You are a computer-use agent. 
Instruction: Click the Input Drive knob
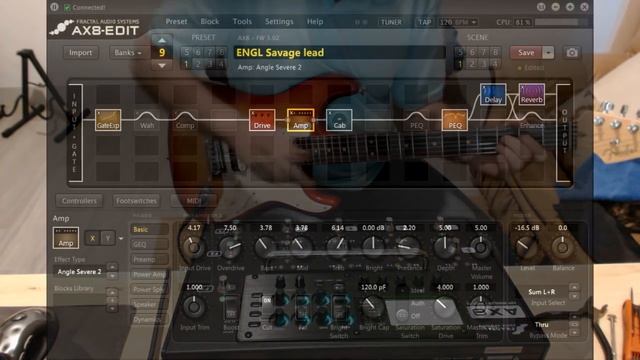(193, 247)
